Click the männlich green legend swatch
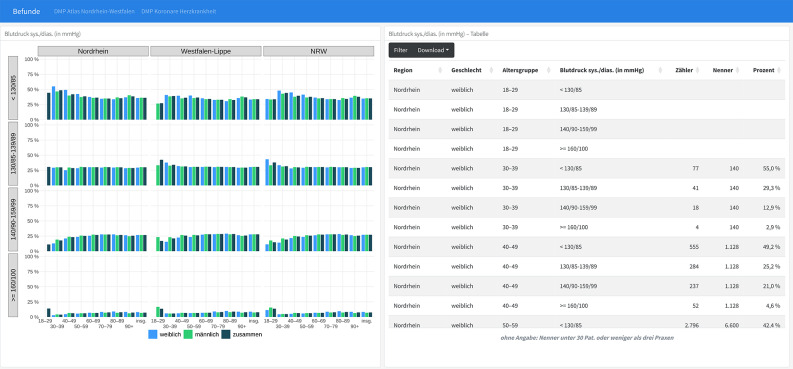The width and height of the screenshot is (793, 369). click(189, 334)
